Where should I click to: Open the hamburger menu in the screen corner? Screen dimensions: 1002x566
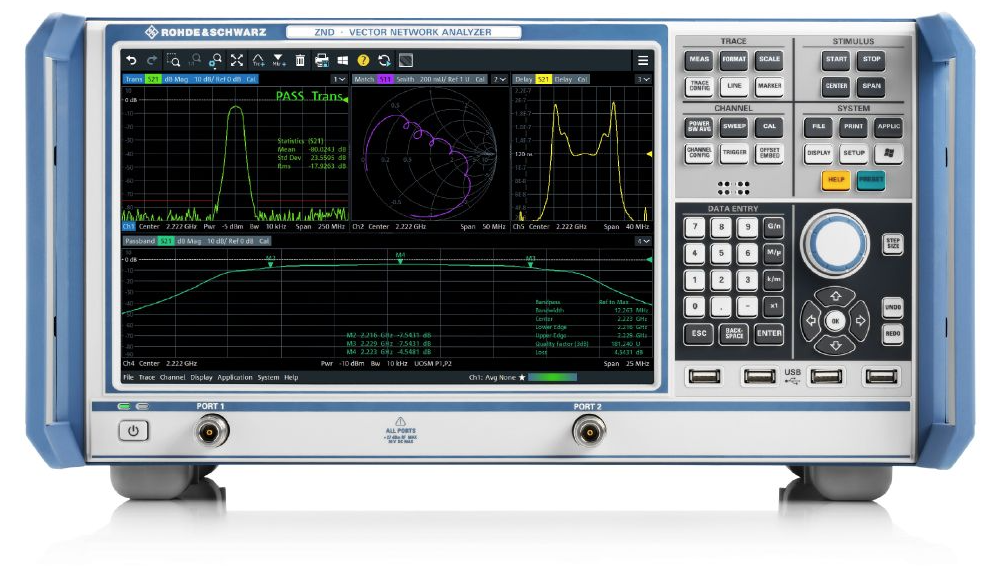[x=643, y=61]
